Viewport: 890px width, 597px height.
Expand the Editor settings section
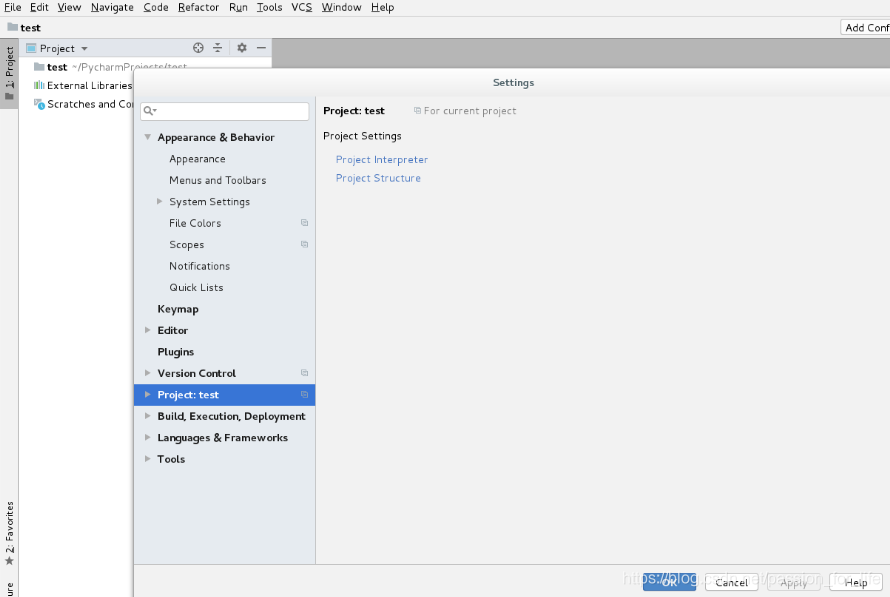[x=147, y=330]
